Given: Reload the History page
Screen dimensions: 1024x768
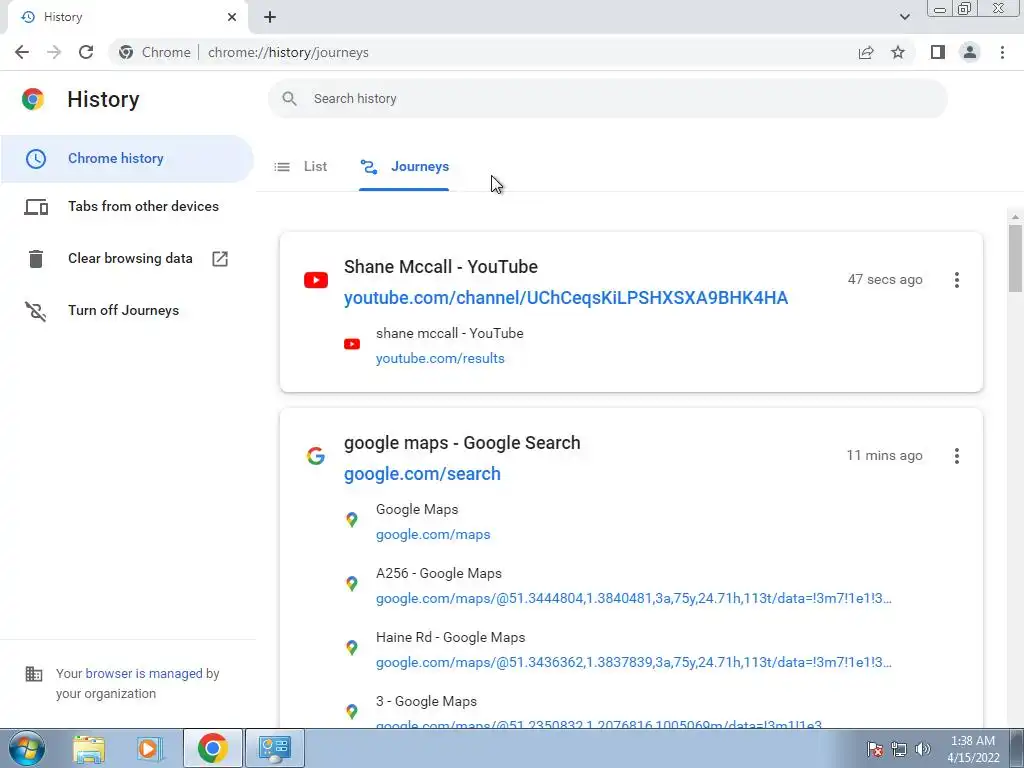Looking at the screenshot, I should click(x=86, y=52).
